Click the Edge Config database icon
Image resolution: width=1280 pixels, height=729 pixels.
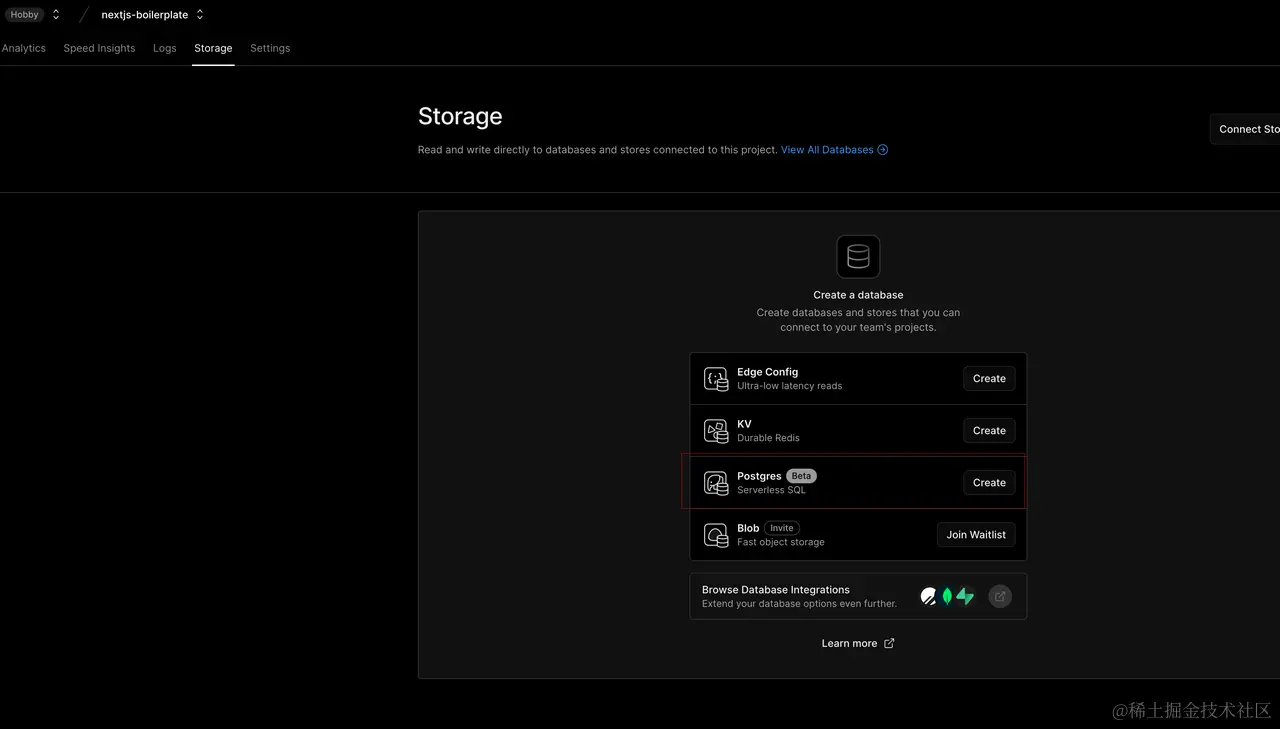pos(716,379)
